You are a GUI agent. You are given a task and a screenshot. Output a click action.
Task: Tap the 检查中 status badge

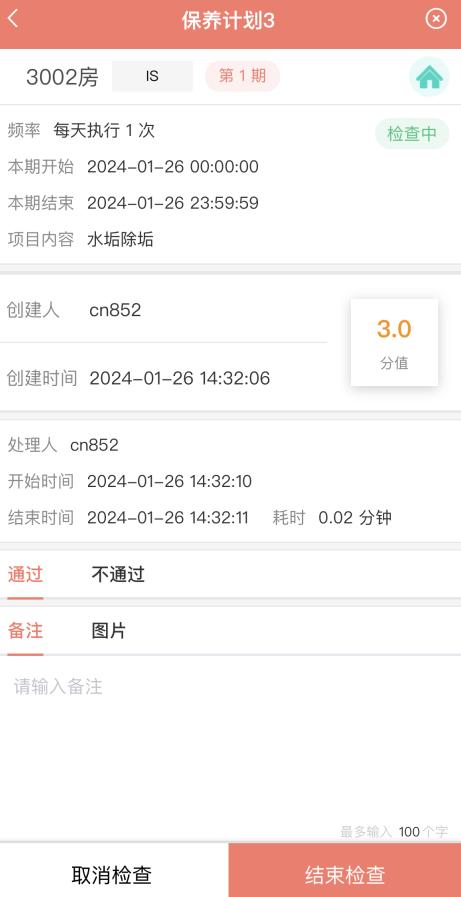(x=412, y=134)
